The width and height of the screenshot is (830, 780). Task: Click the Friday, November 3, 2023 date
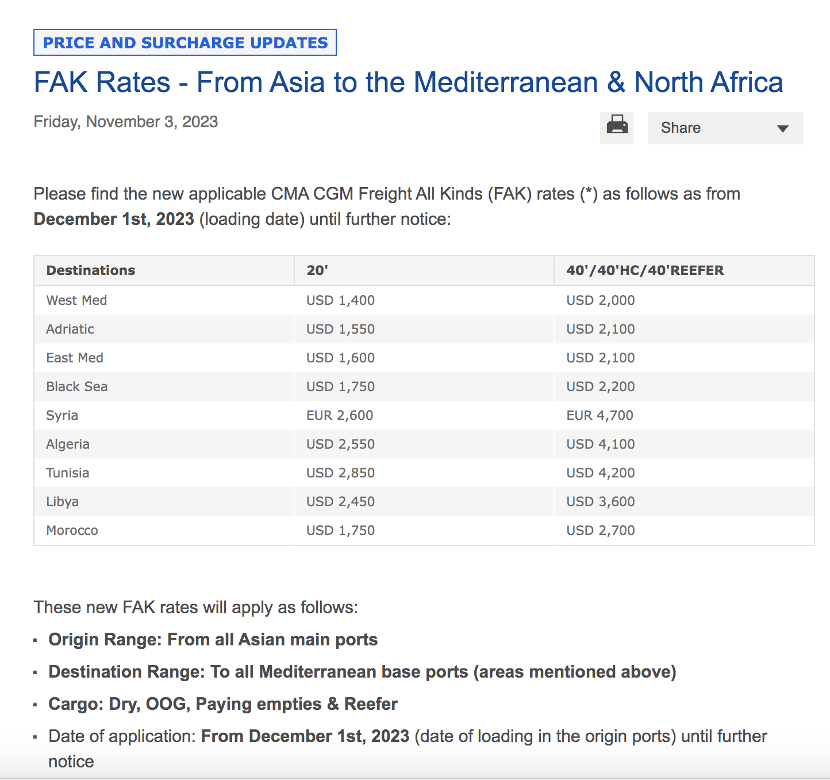[x=126, y=122]
